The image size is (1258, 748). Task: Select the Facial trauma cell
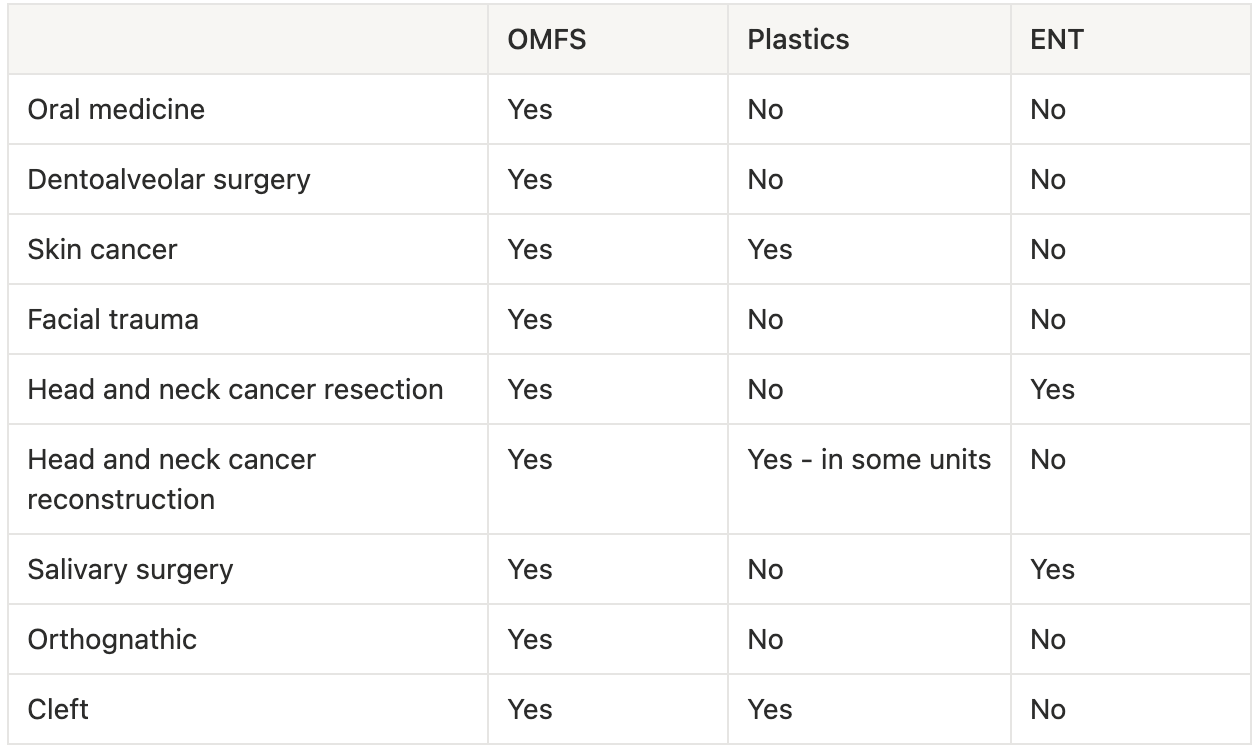pyautogui.click(x=113, y=320)
